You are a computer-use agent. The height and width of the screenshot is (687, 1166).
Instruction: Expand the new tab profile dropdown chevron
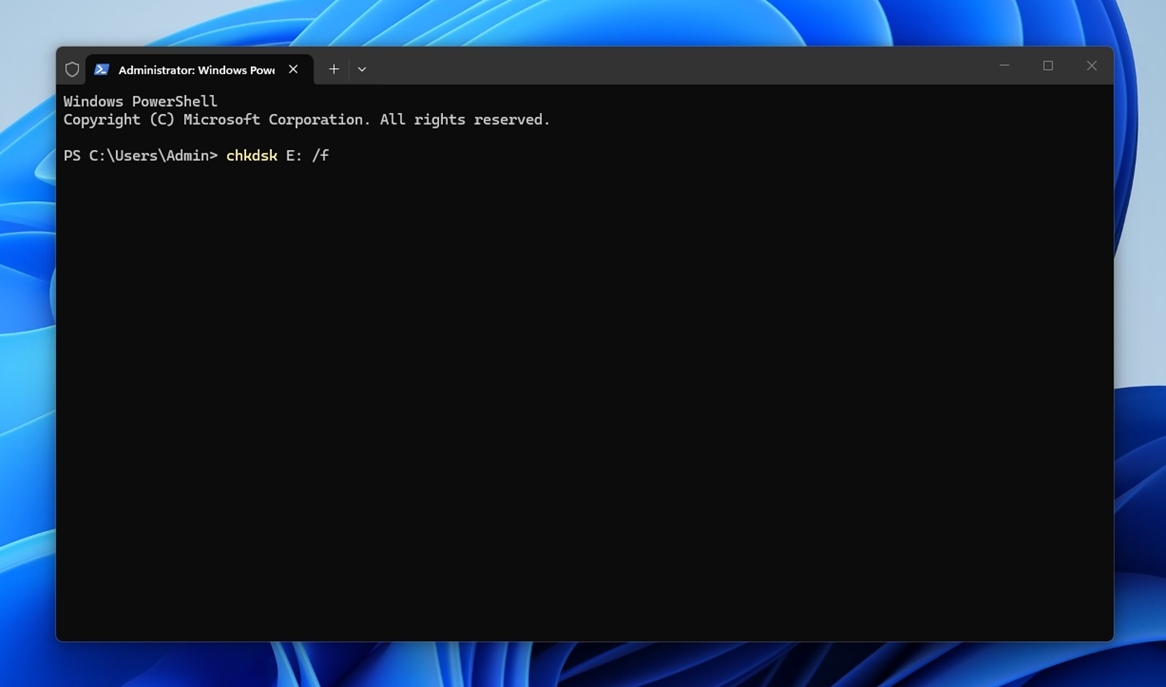[x=362, y=69]
